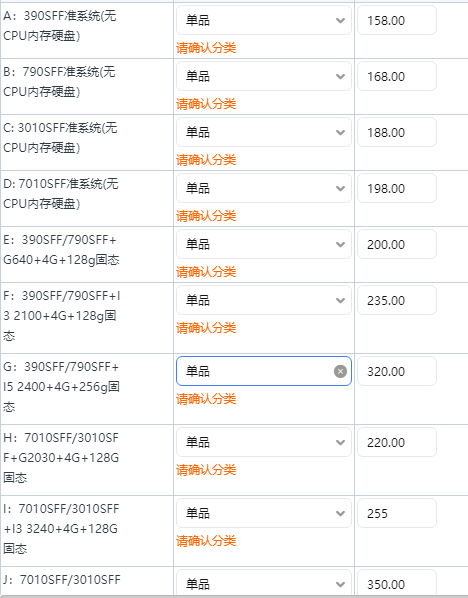Select the 188.00 price input
The width and height of the screenshot is (468, 598).
[x=397, y=132]
